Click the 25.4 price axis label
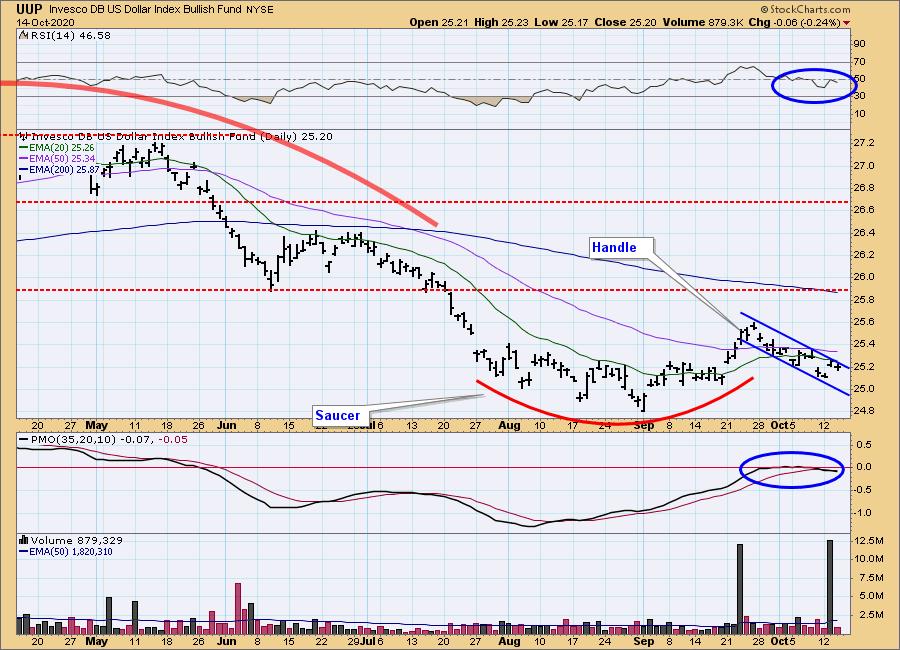Image resolution: width=900 pixels, height=650 pixels. pyautogui.click(x=864, y=344)
